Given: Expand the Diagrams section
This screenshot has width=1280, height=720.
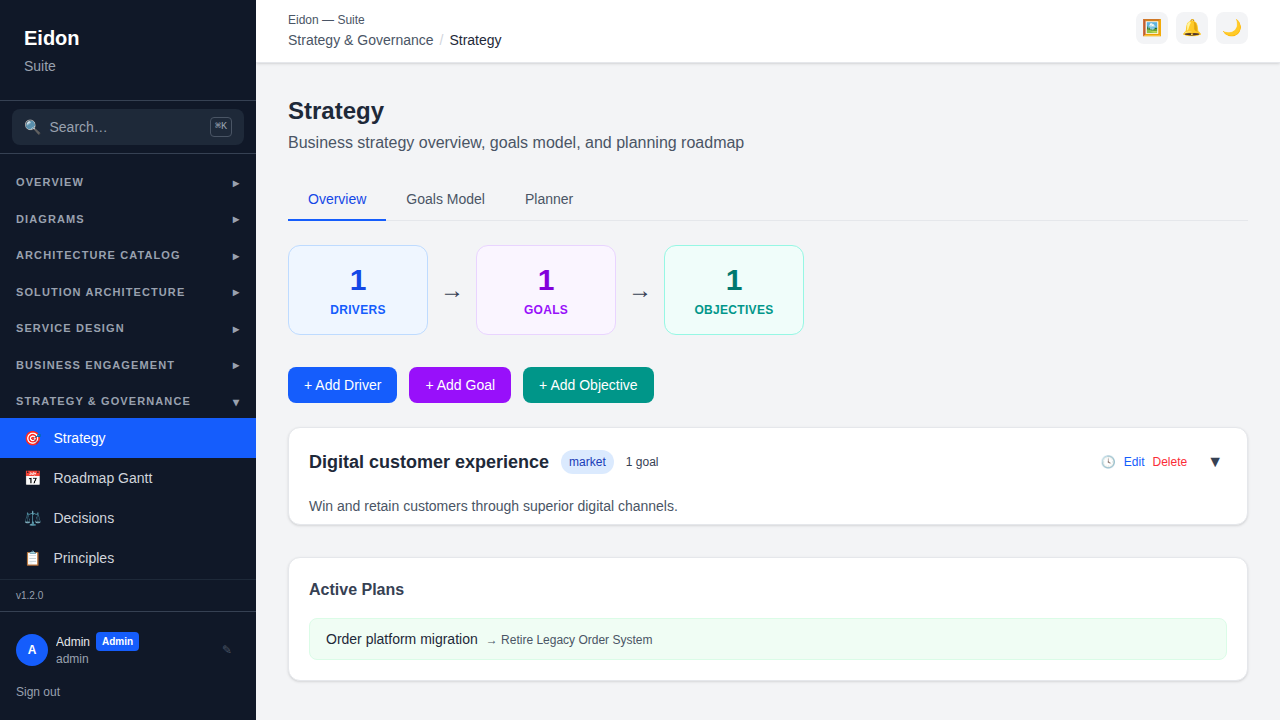Looking at the screenshot, I should 128,219.
